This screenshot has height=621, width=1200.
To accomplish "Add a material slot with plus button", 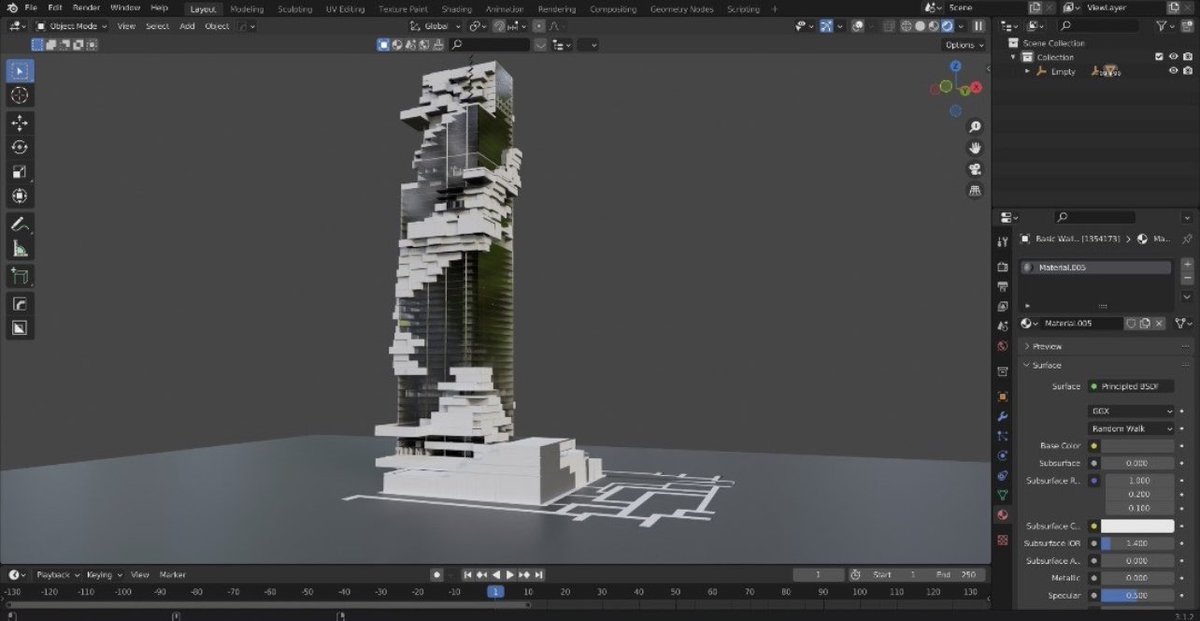I will pos(1187,265).
